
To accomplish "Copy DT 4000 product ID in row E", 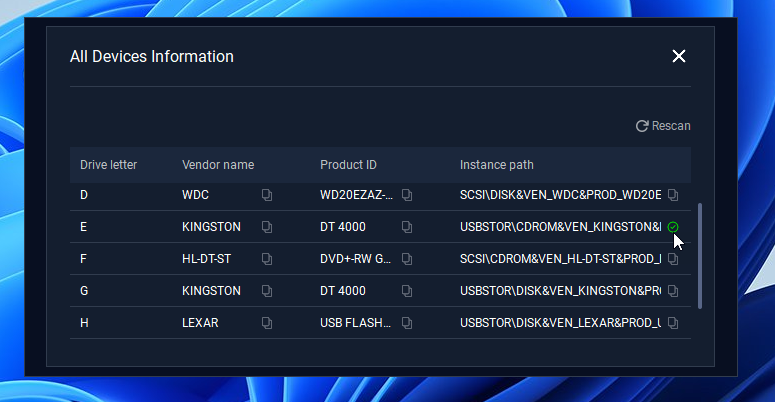I will point(407,227).
